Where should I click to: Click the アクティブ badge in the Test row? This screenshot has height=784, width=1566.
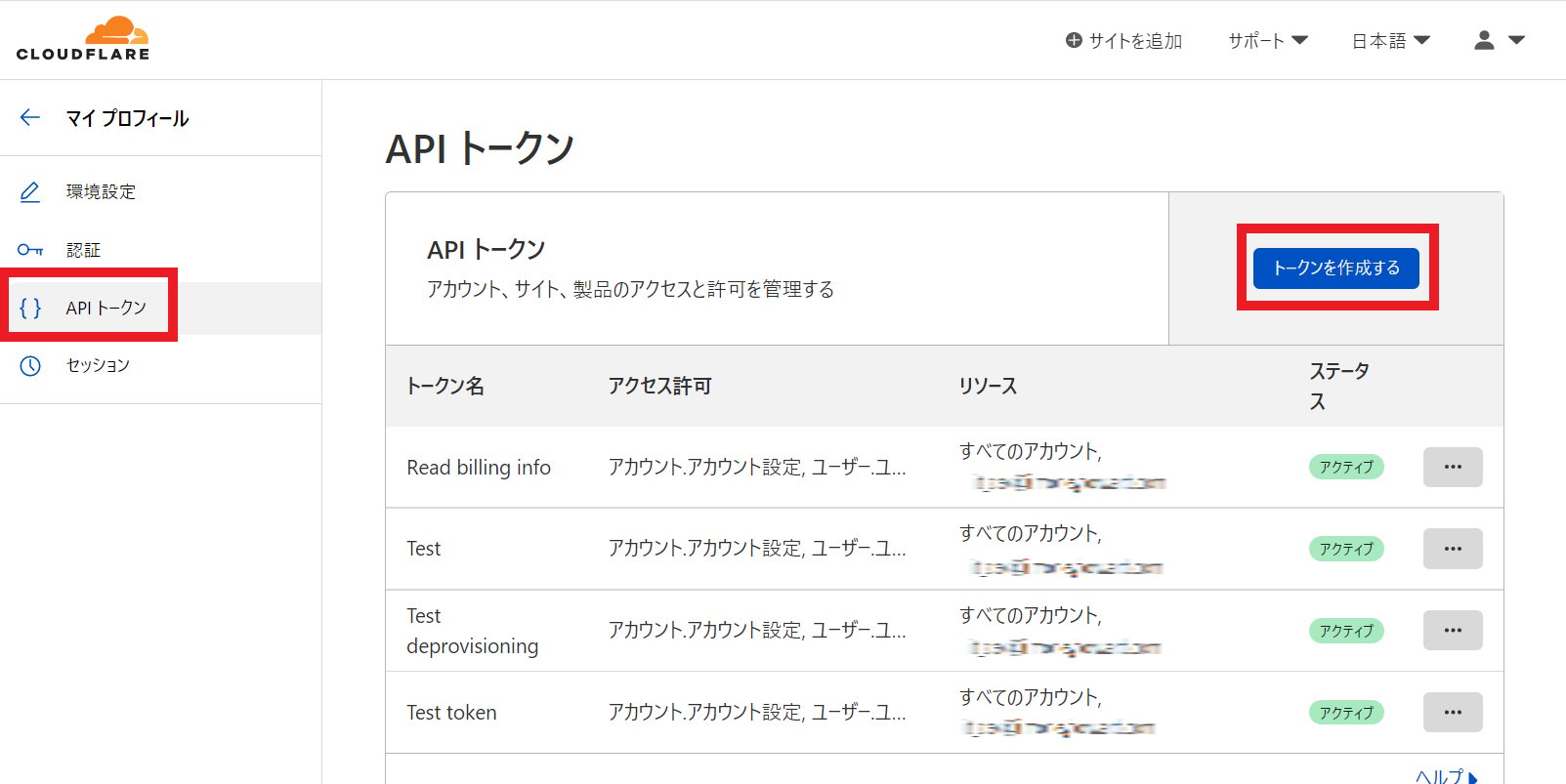pos(1346,549)
